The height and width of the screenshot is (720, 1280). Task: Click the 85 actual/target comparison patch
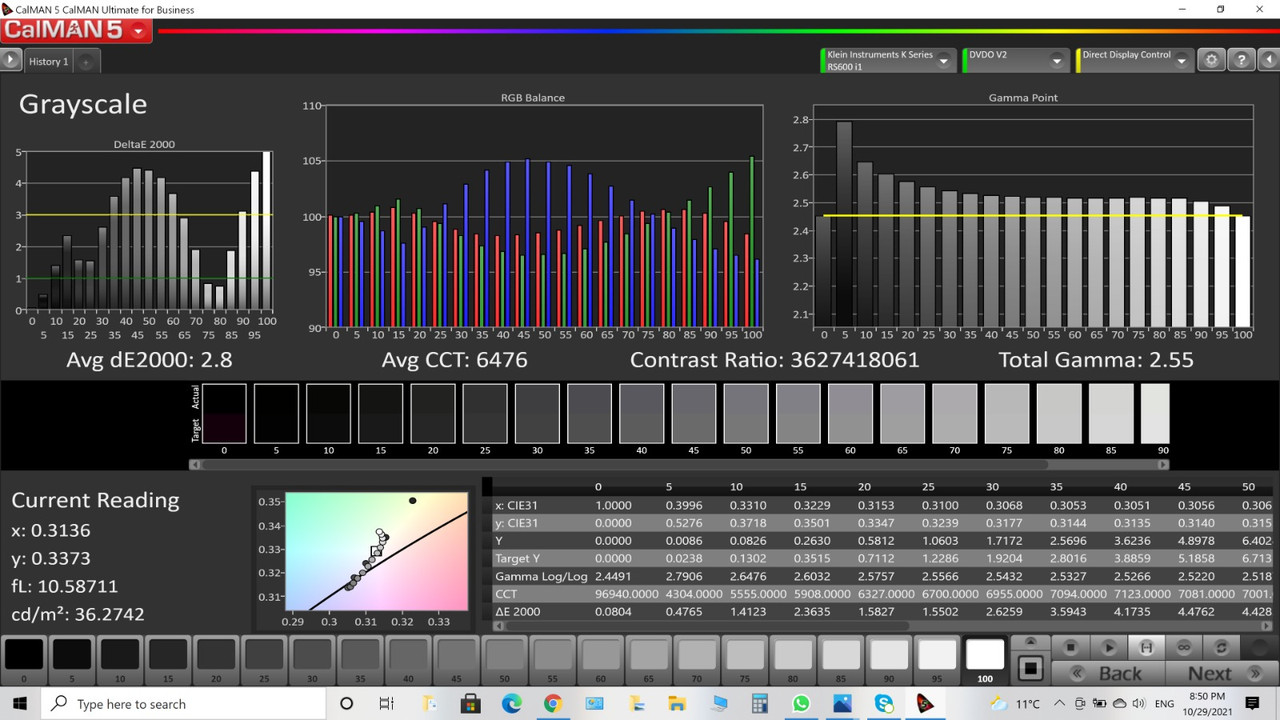pyautogui.click(x=1110, y=413)
